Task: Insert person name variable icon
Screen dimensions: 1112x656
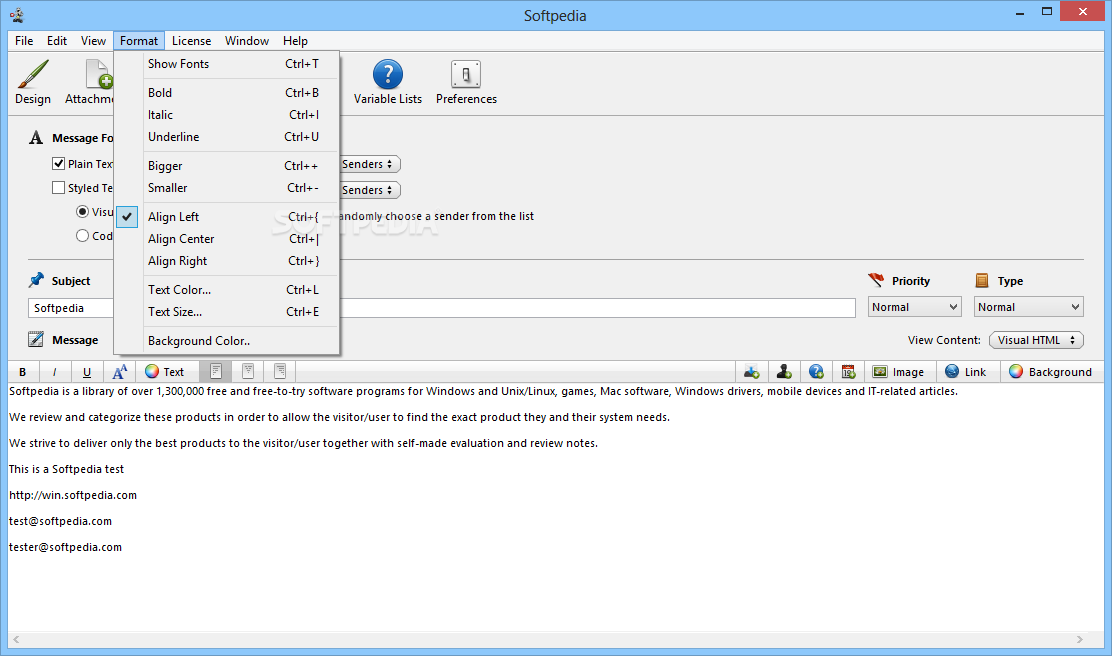Action: coord(784,372)
